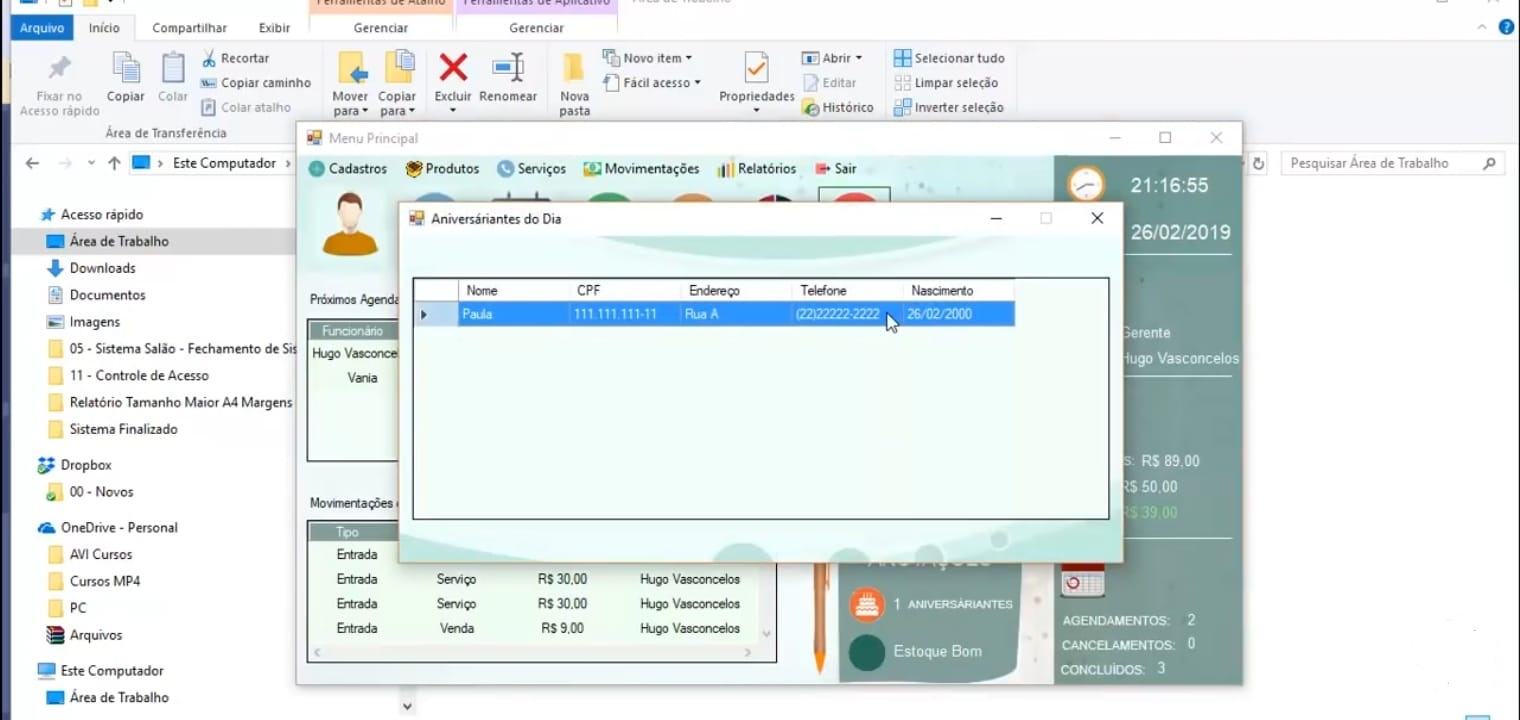Click the Renomear icon
Screen dimensions: 1520x720
pos(508,67)
